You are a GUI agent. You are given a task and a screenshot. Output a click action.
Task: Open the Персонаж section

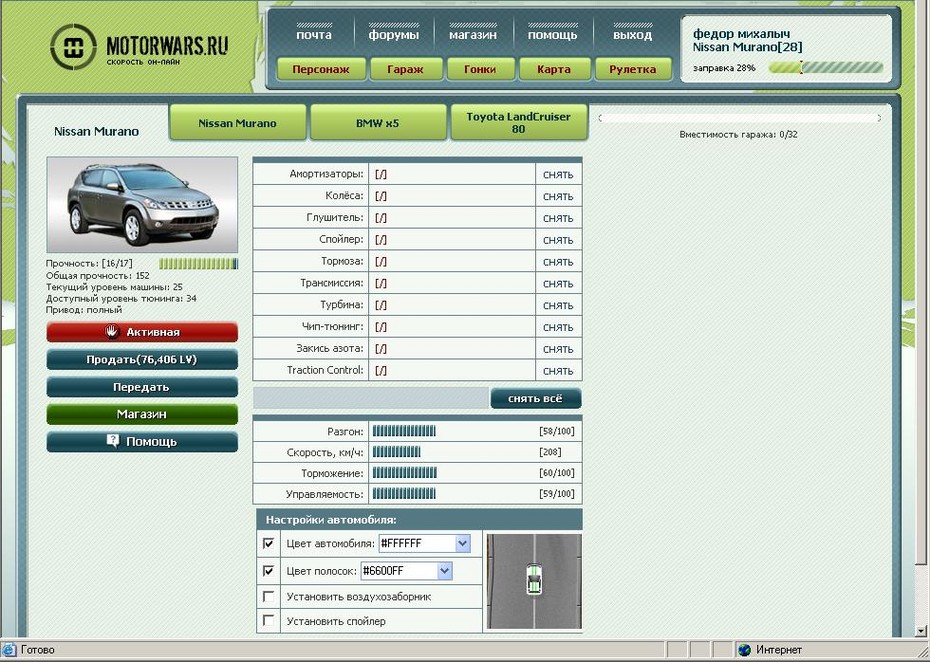point(321,69)
